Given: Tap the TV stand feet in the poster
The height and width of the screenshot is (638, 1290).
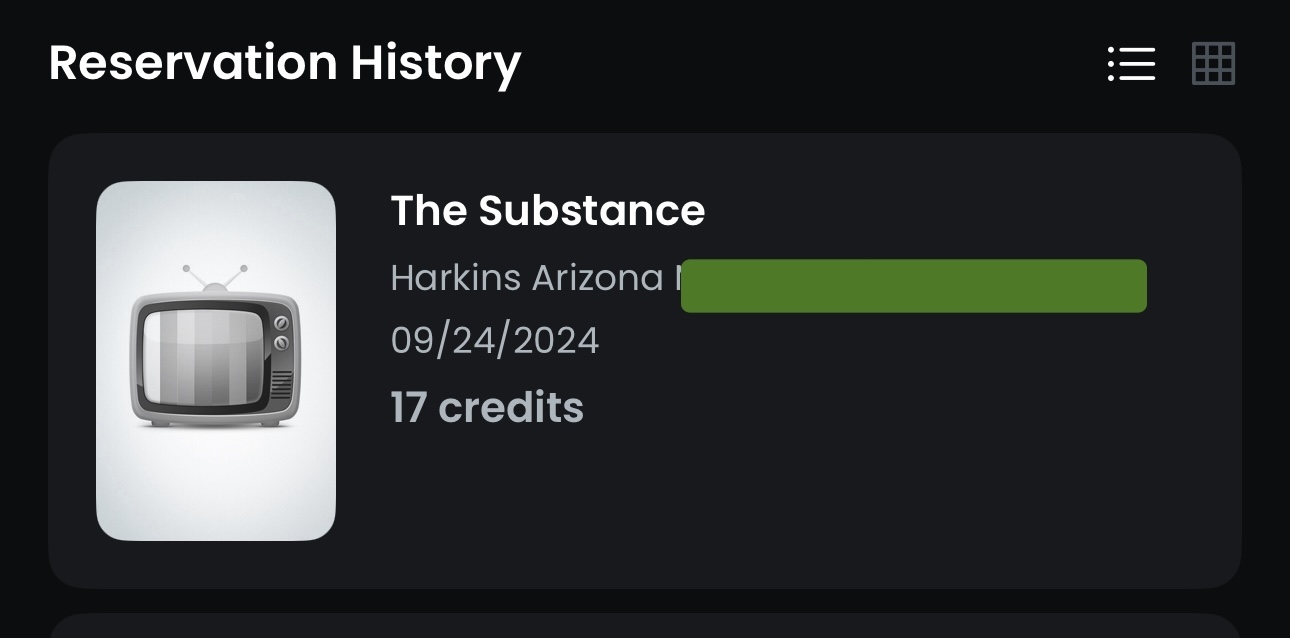Looking at the screenshot, I should (215, 423).
